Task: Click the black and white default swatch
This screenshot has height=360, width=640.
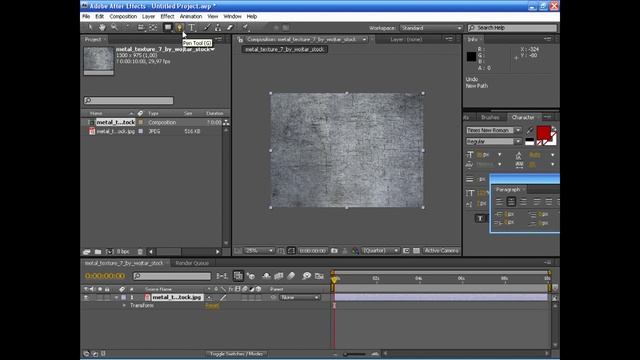Action: [529, 142]
